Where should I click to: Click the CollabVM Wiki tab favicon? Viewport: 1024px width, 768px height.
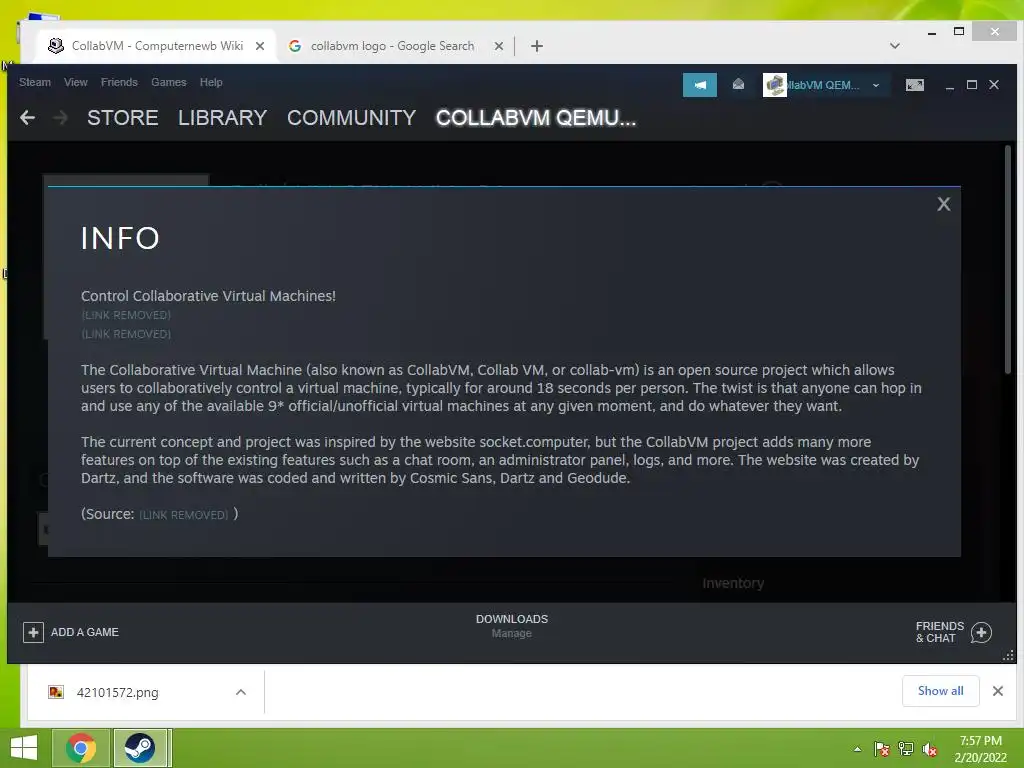[56, 46]
